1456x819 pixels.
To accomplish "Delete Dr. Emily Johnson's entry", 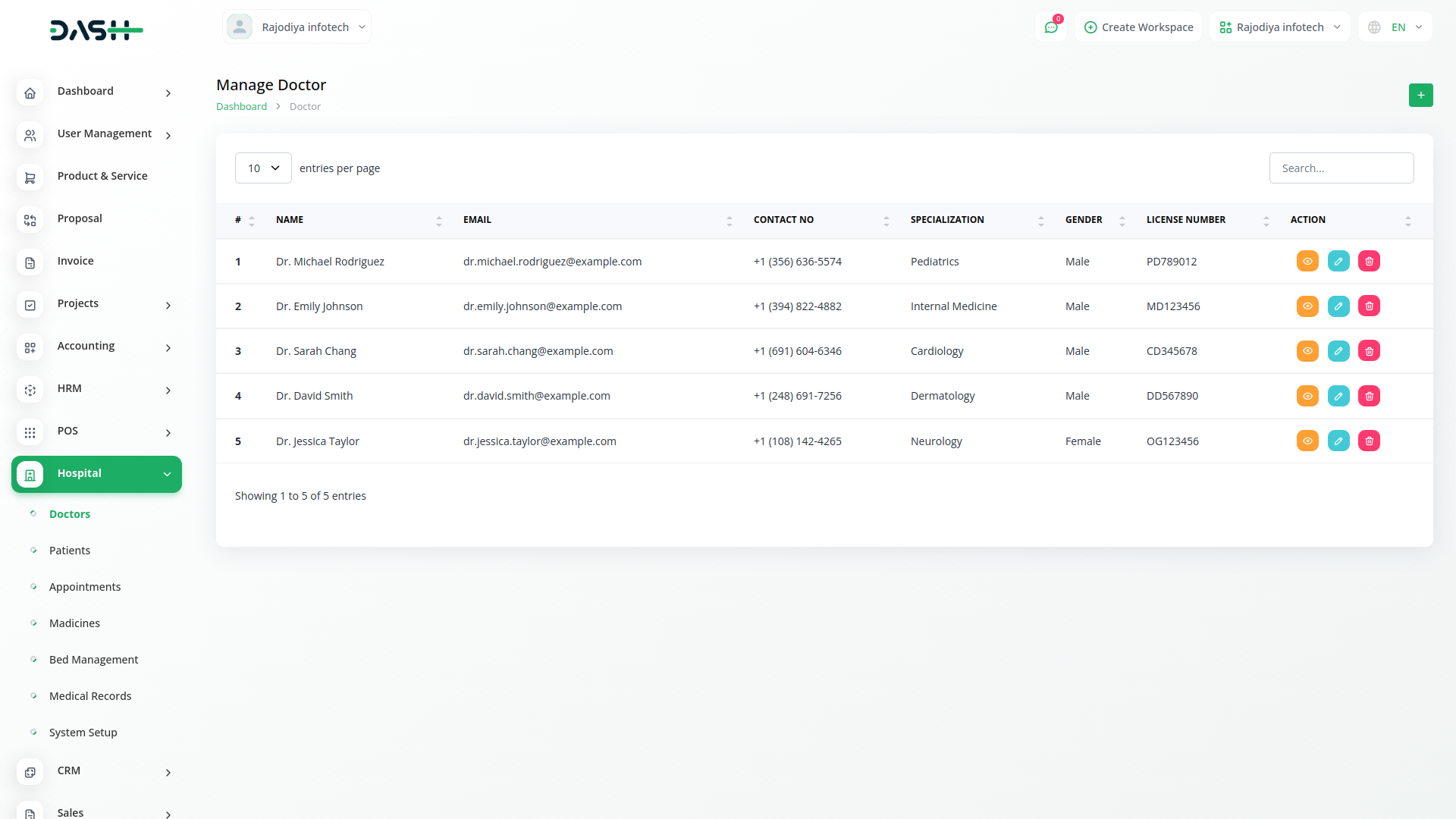I will click(x=1369, y=306).
